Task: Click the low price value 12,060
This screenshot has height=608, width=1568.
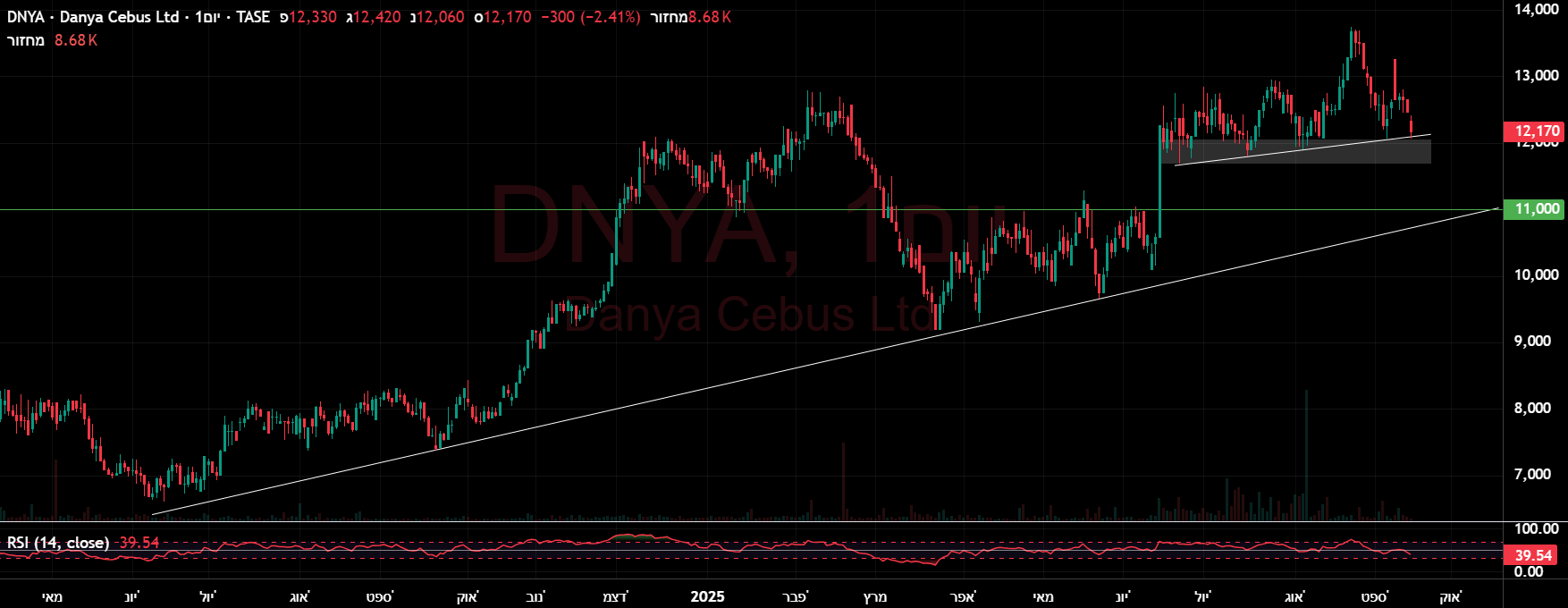Action: [x=441, y=17]
